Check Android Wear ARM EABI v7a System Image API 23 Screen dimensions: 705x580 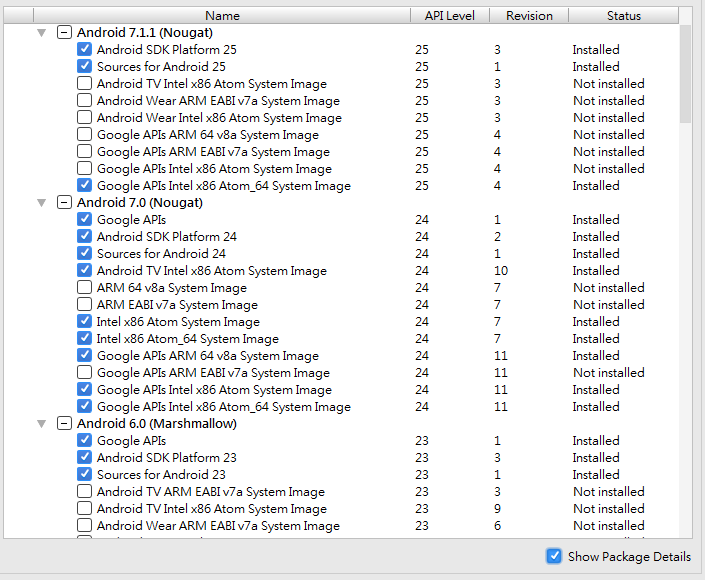click(x=85, y=525)
